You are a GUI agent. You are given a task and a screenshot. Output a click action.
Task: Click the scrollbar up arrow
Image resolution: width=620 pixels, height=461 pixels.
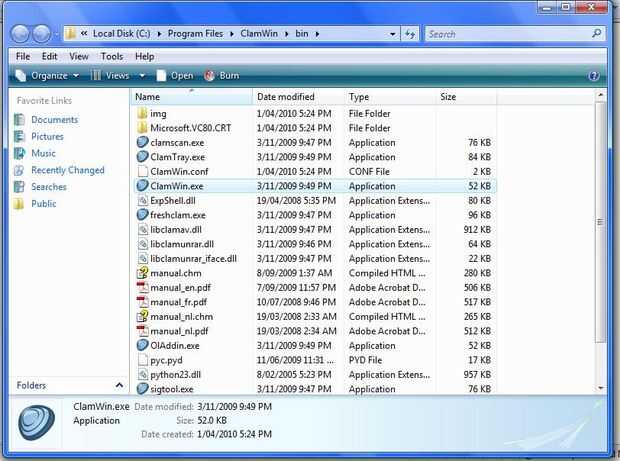pyautogui.click(x=601, y=95)
